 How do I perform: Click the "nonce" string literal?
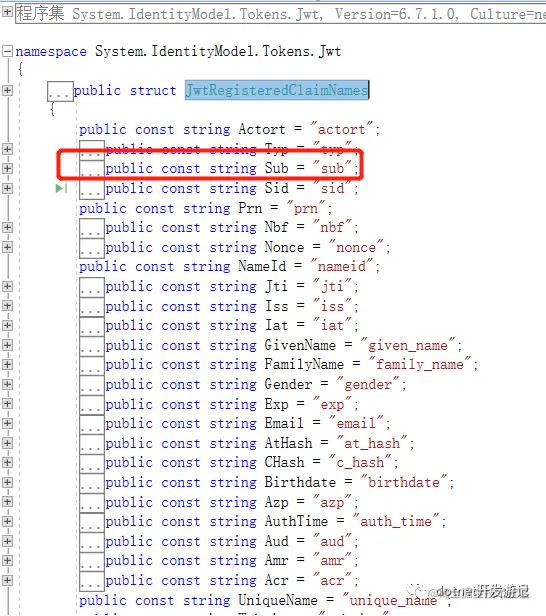coord(356,248)
